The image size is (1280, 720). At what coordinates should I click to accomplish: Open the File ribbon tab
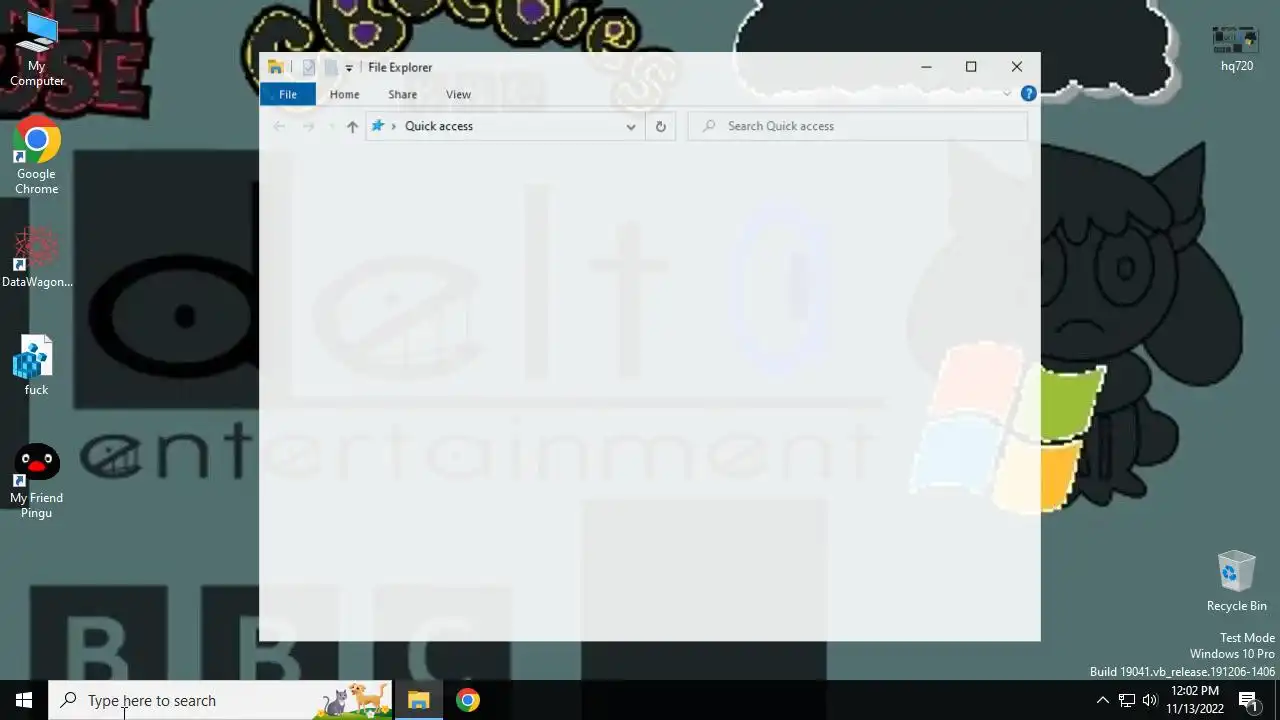tap(288, 94)
